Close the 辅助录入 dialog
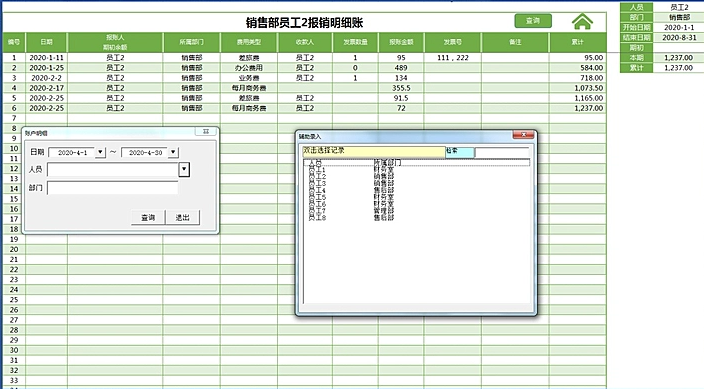Image resolution: width=704 pixels, height=389 pixels. (x=523, y=135)
